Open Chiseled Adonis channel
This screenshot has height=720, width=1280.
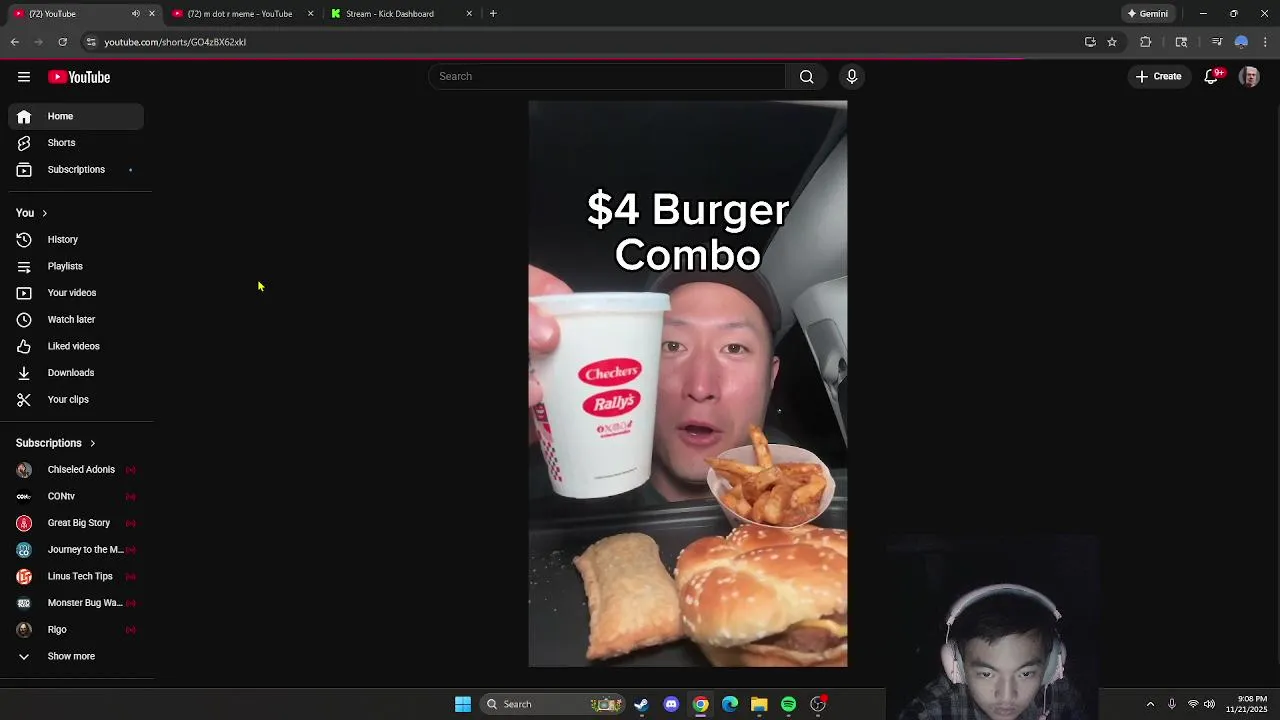pyautogui.click(x=77, y=470)
